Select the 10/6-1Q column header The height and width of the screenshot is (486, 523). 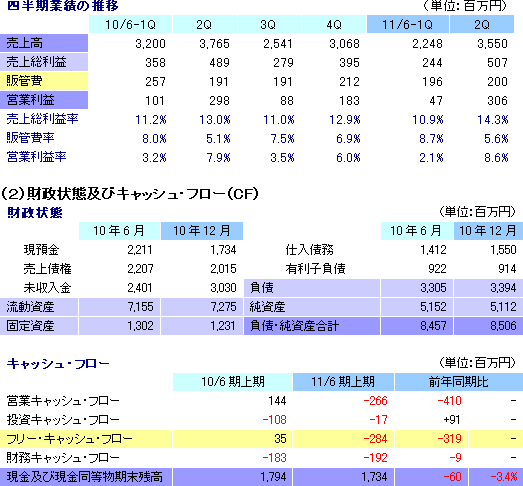click(x=130, y=24)
